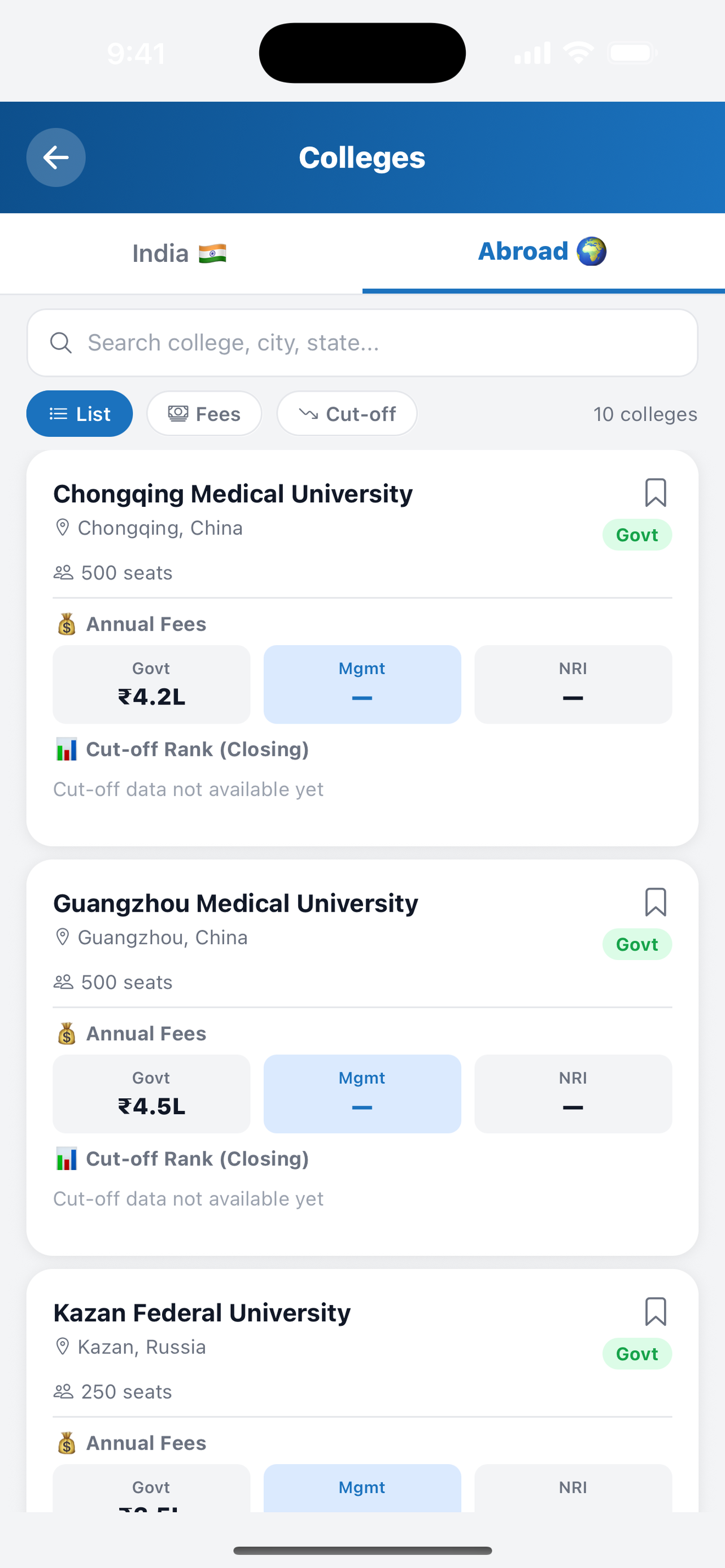Screen dimensions: 725x1568
Task: Select the Abroad tab
Action: coord(544,253)
